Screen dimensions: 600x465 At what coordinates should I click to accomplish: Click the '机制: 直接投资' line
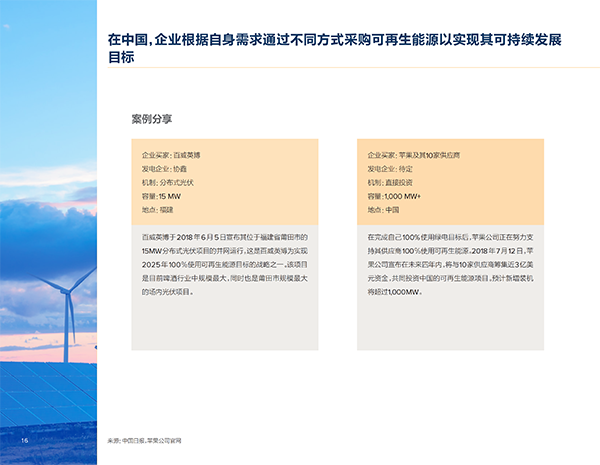coord(390,183)
